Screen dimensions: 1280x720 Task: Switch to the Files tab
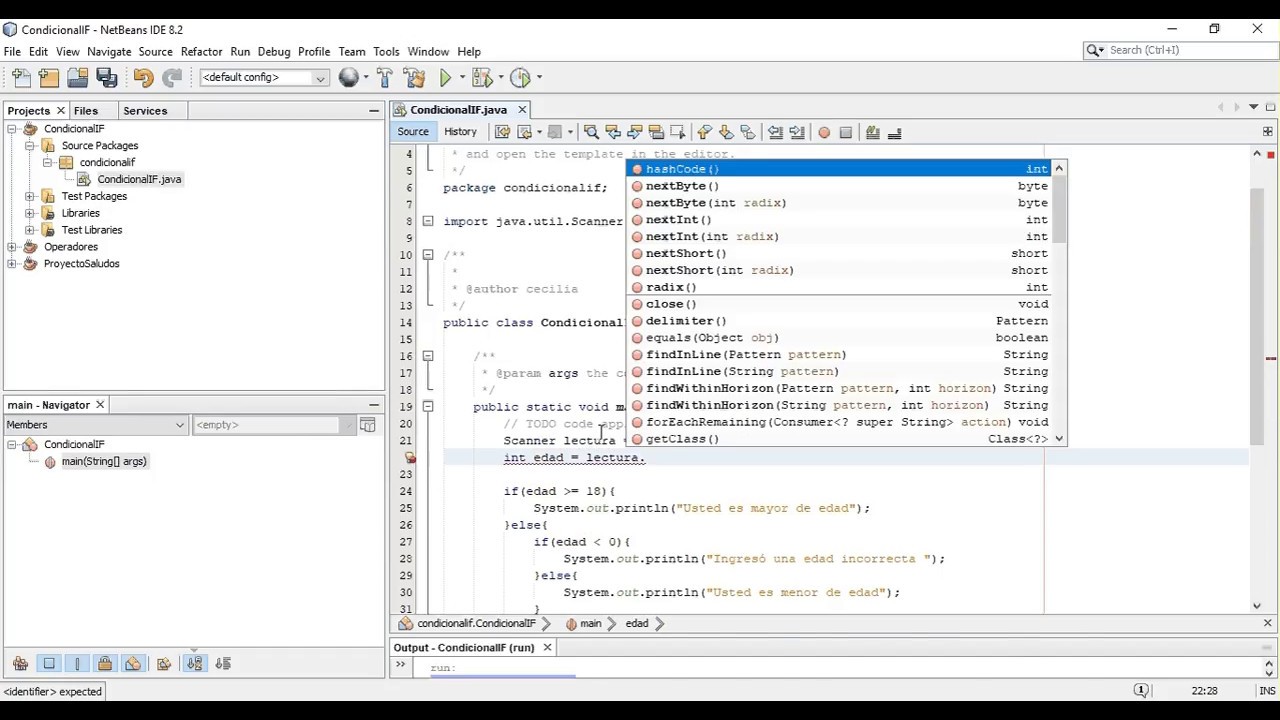(x=86, y=111)
